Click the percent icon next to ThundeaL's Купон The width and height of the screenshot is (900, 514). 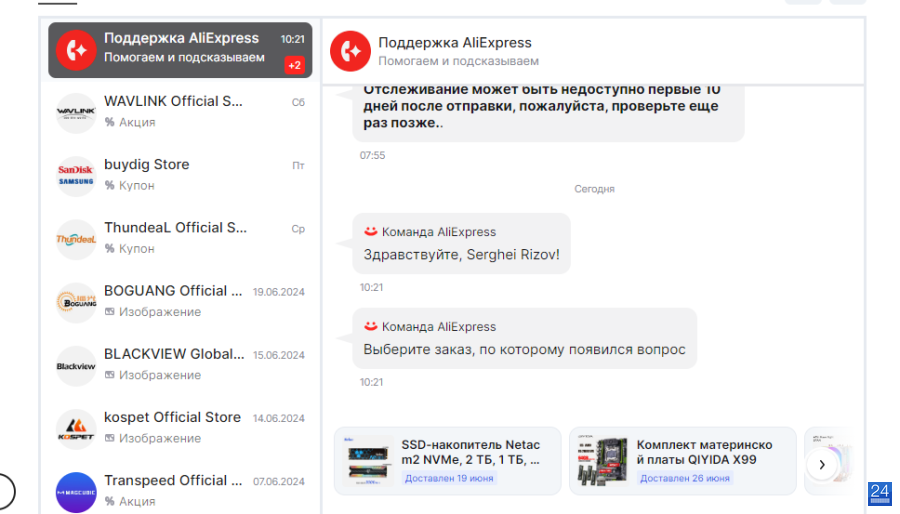point(110,248)
